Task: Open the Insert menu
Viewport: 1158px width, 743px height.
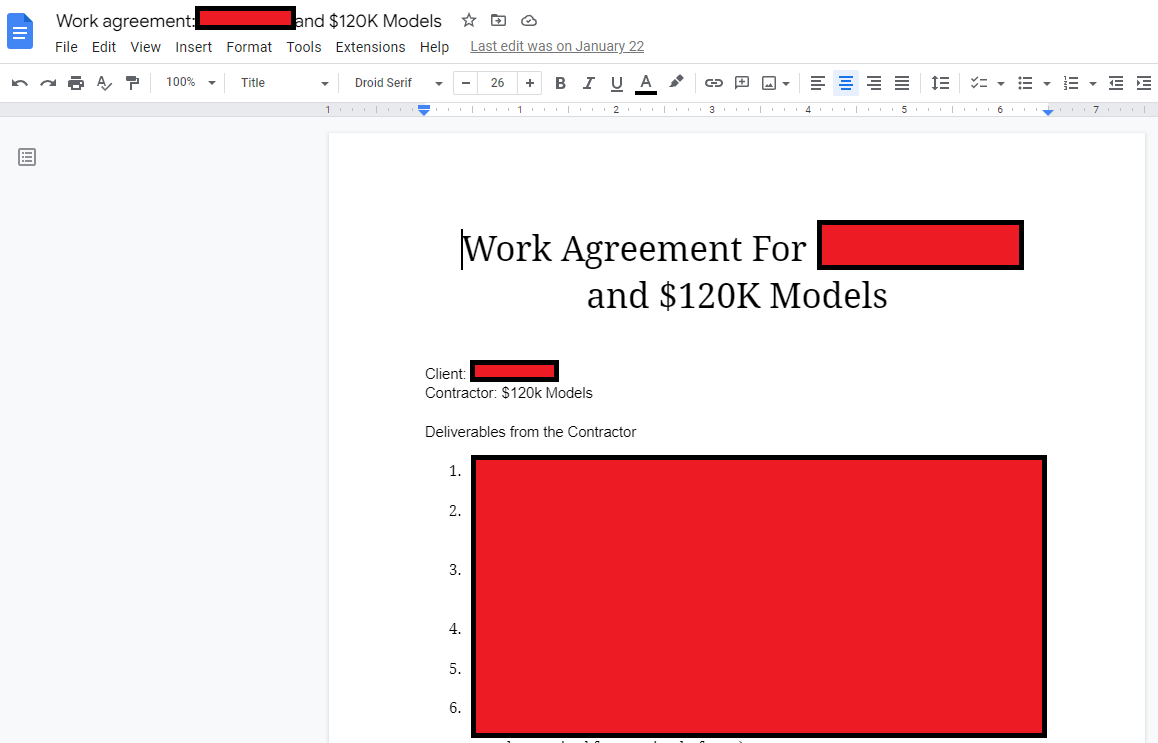Action: (193, 47)
